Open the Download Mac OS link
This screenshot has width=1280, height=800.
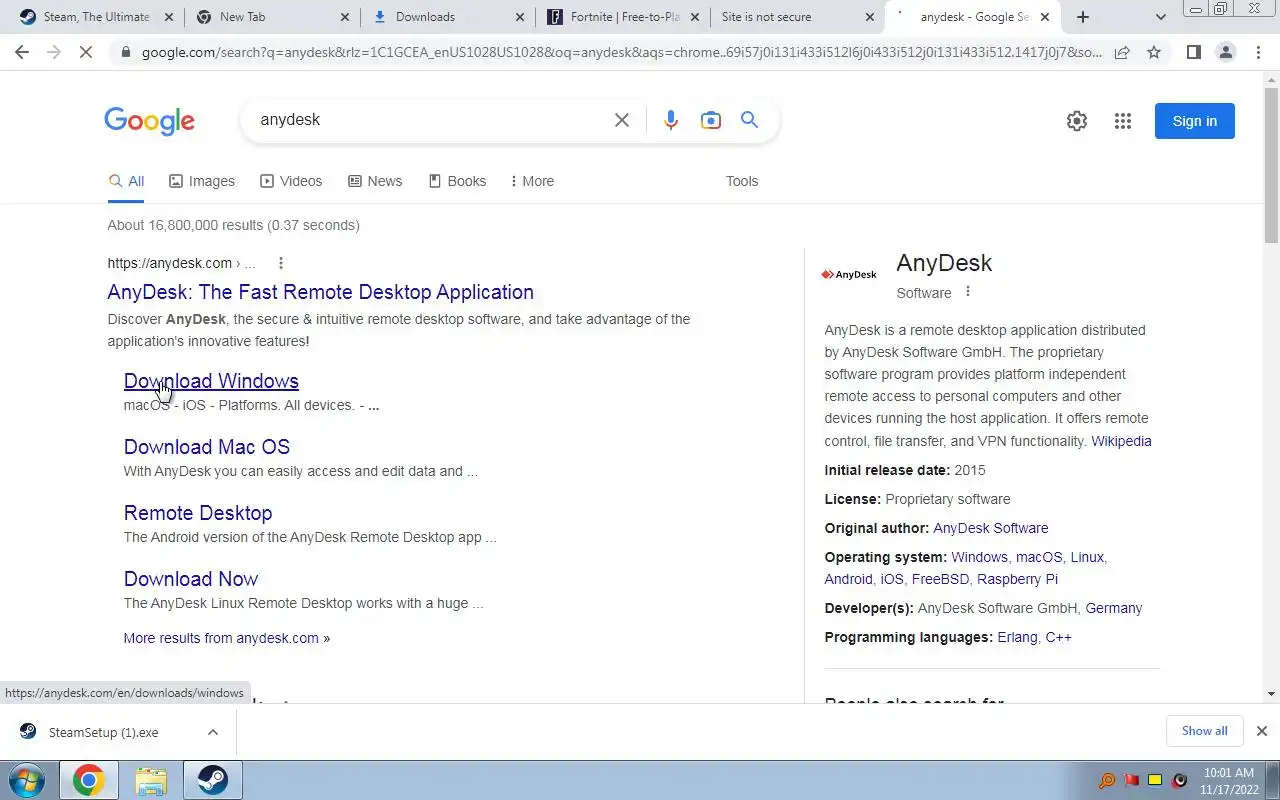pyautogui.click(x=206, y=447)
